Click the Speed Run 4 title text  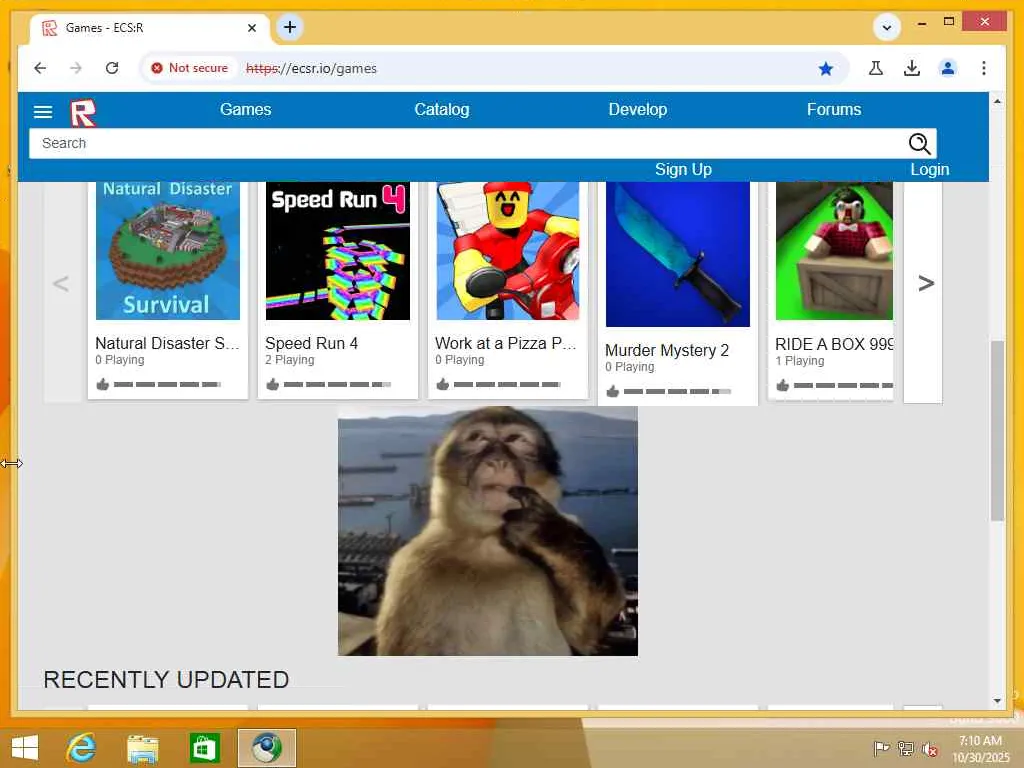point(312,344)
